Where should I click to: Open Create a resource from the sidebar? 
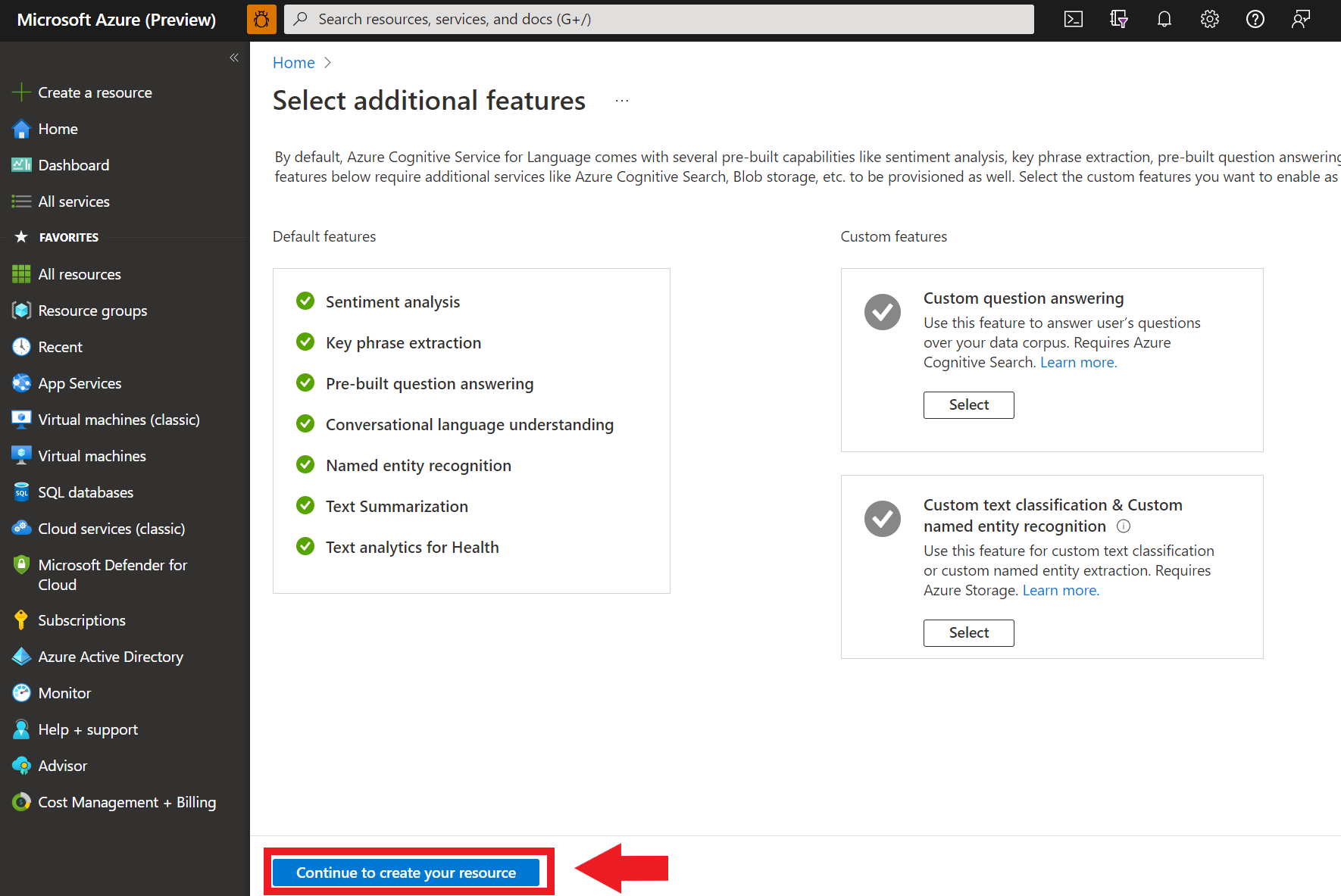click(95, 92)
